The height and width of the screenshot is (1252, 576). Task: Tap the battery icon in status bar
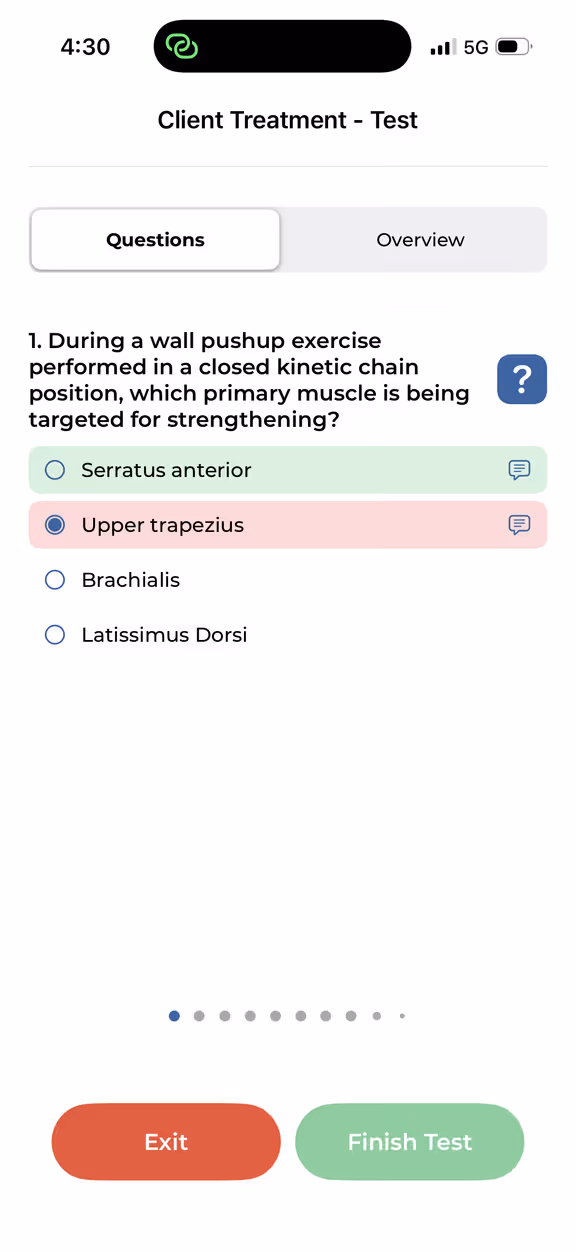point(514,47)
